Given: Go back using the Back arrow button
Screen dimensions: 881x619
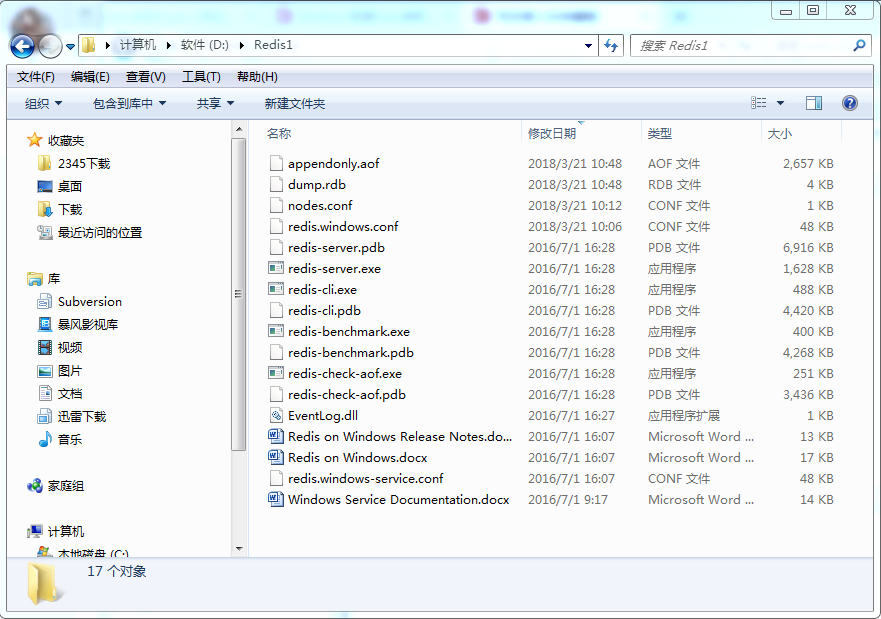Looking at the screenshot, I should pyautogui.click(x=22, y=46).
